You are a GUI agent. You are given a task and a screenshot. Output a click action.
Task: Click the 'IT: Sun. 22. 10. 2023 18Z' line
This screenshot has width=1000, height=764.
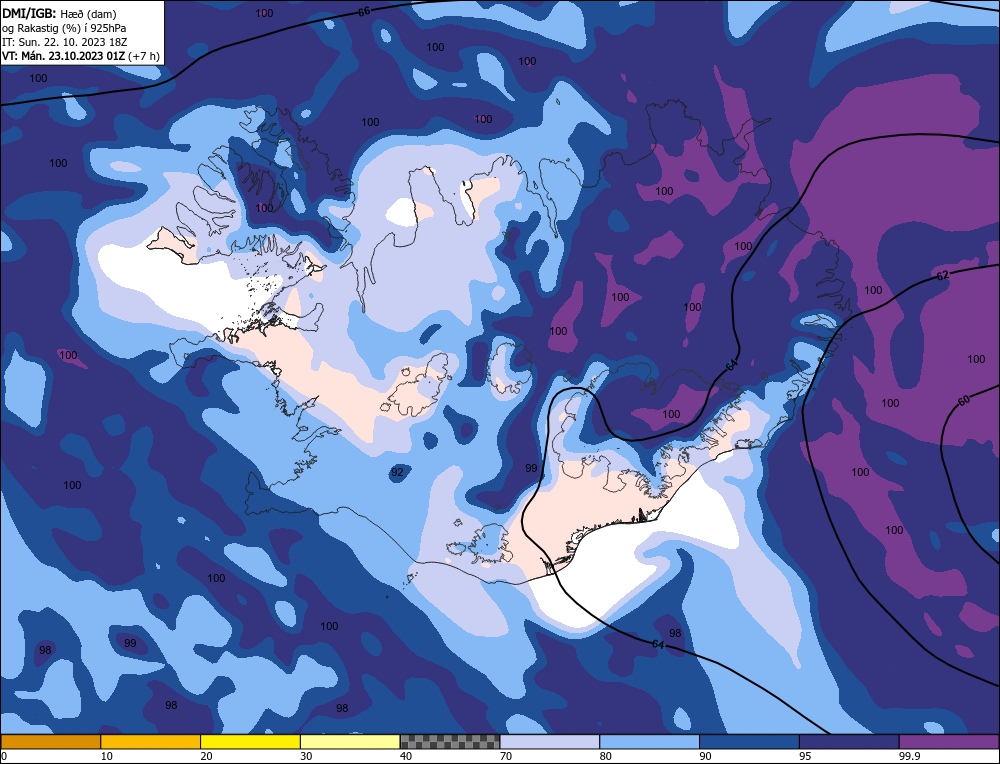point(64,42)
